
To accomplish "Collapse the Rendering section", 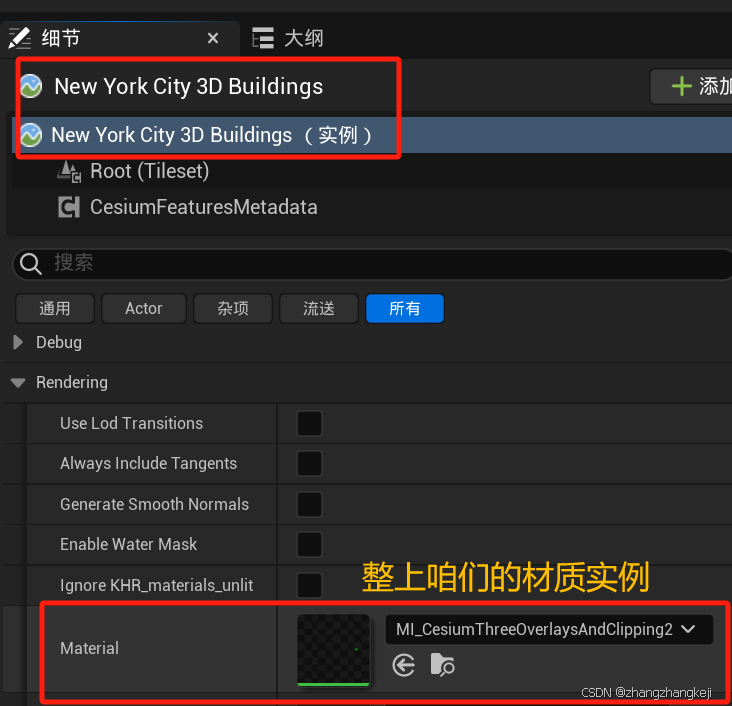I will click(x=18, y=383).
